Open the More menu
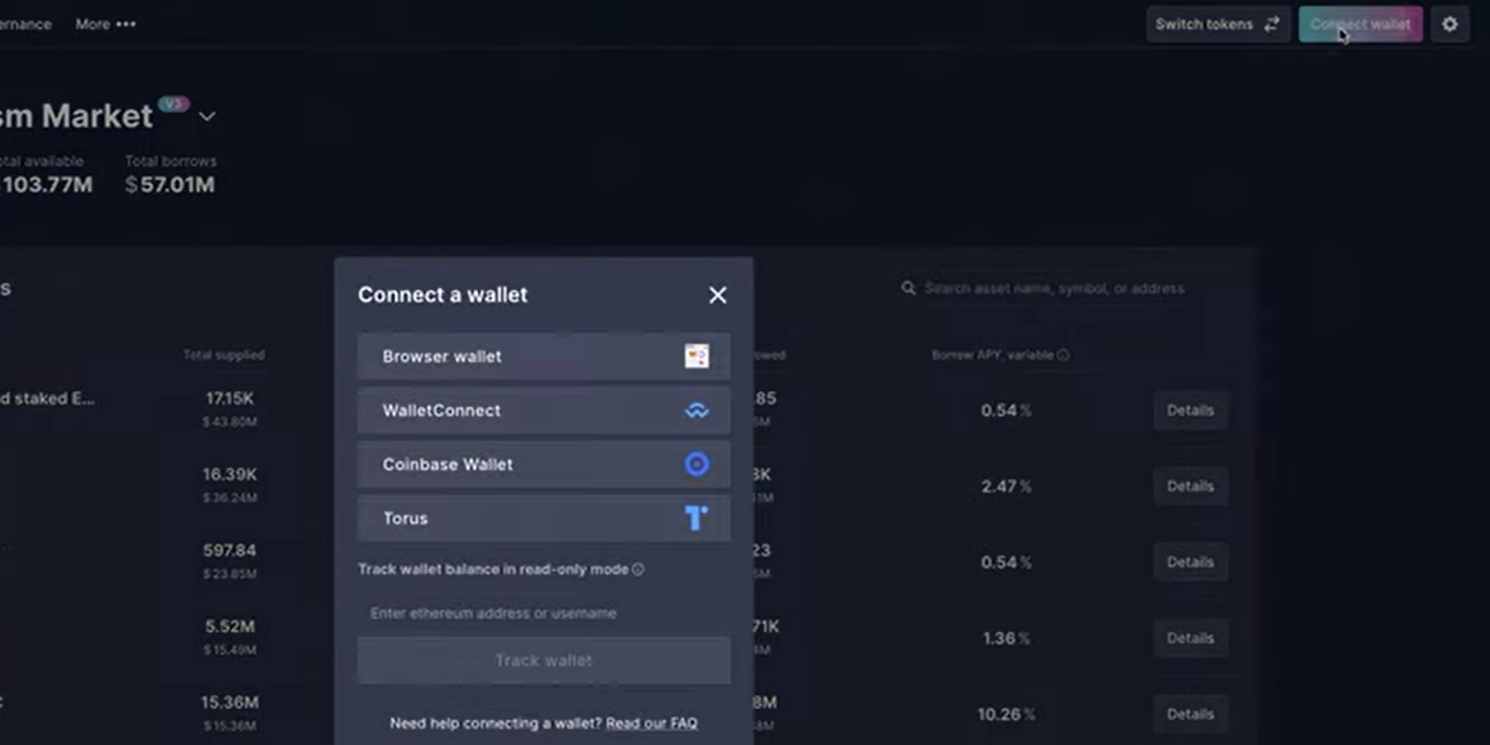The height and width of the screenshot is (745, 1490). pos(105,24)
